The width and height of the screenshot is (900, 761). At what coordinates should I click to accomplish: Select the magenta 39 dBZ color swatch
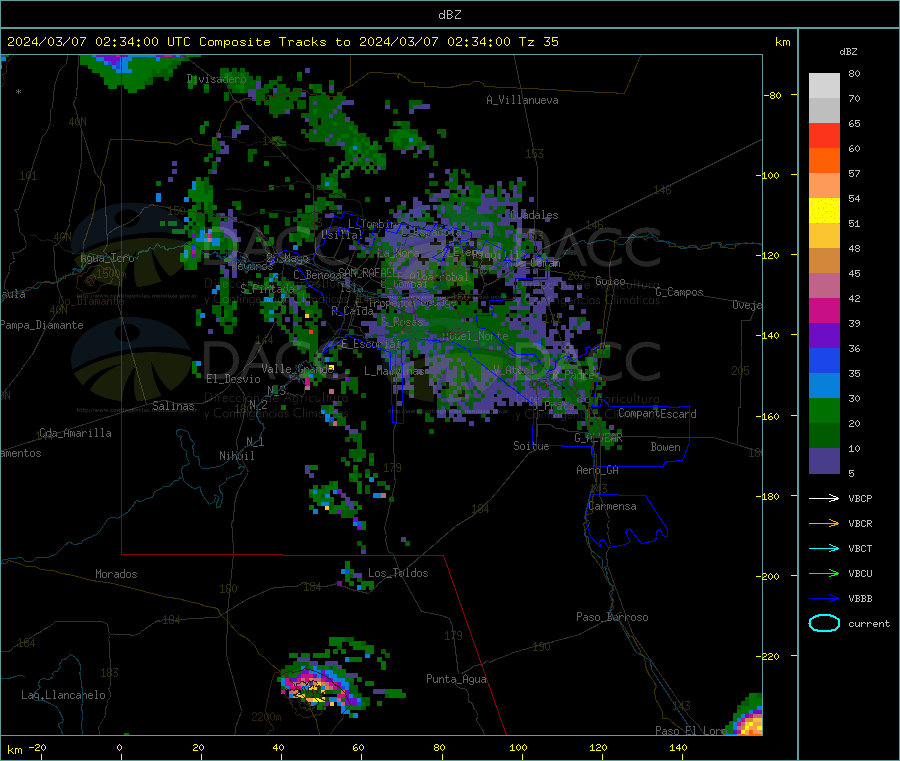824,310
